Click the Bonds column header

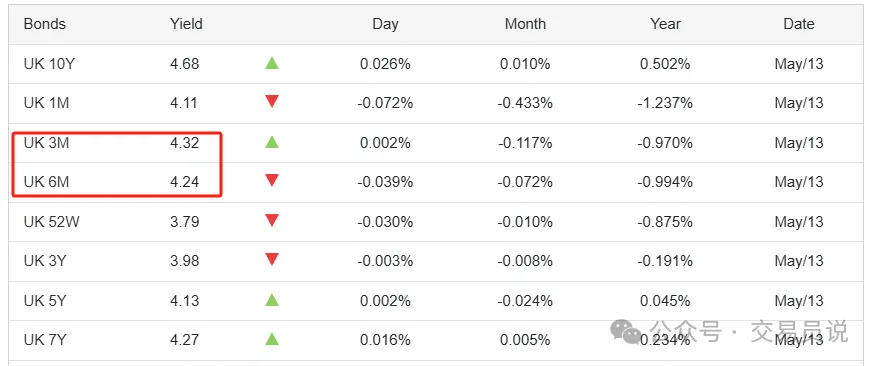[45, 24]
